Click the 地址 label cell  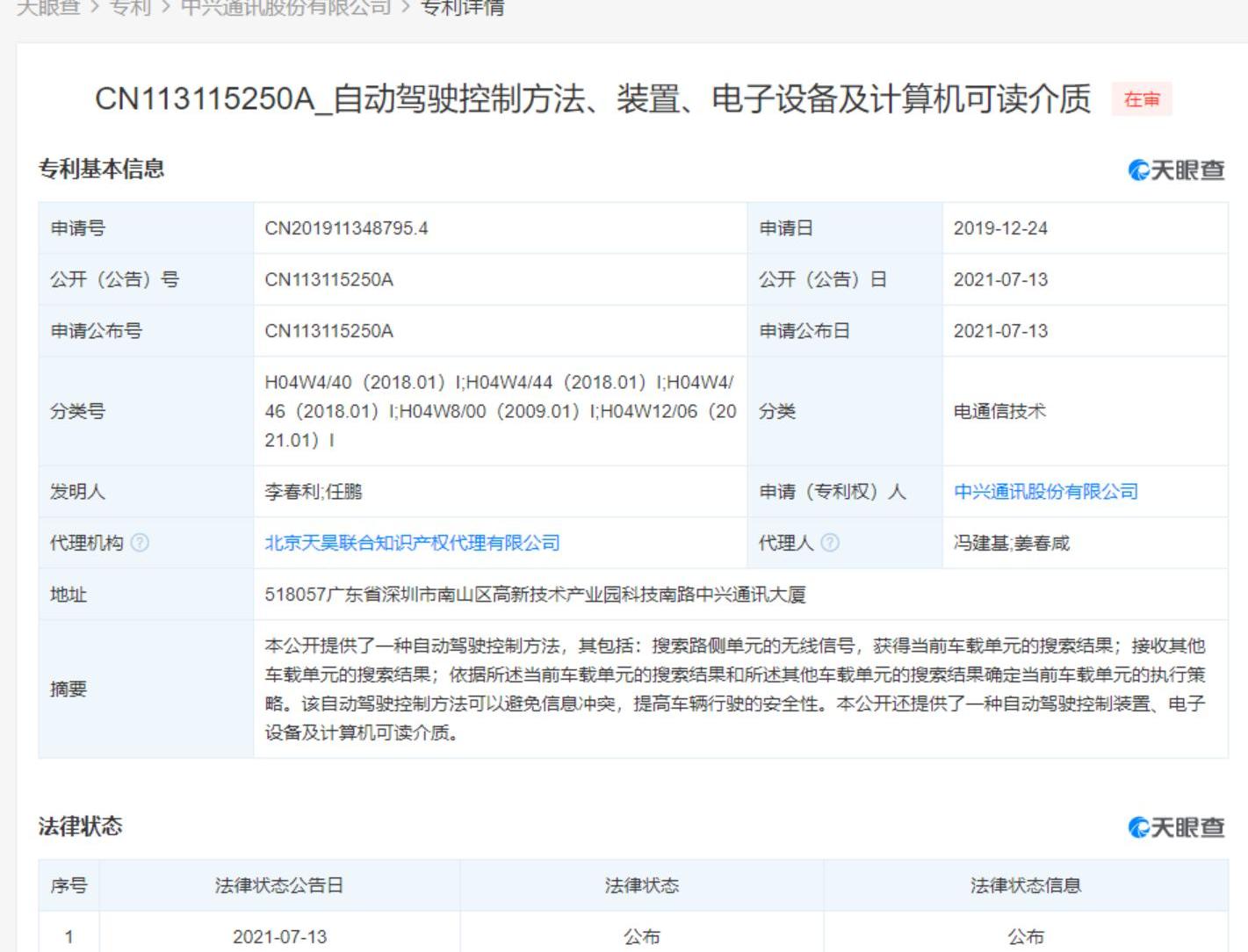tap(146, 595)
